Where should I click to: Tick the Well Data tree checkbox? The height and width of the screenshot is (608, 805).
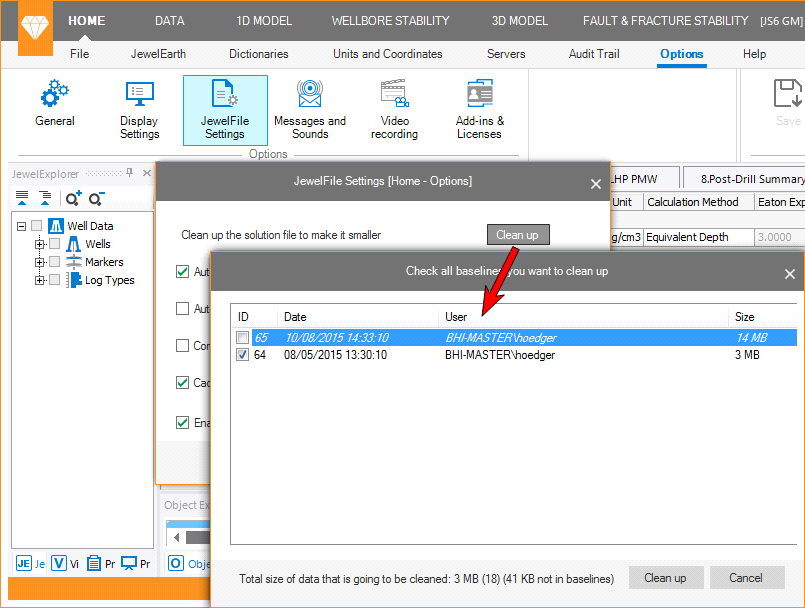[x=37, y=226]
